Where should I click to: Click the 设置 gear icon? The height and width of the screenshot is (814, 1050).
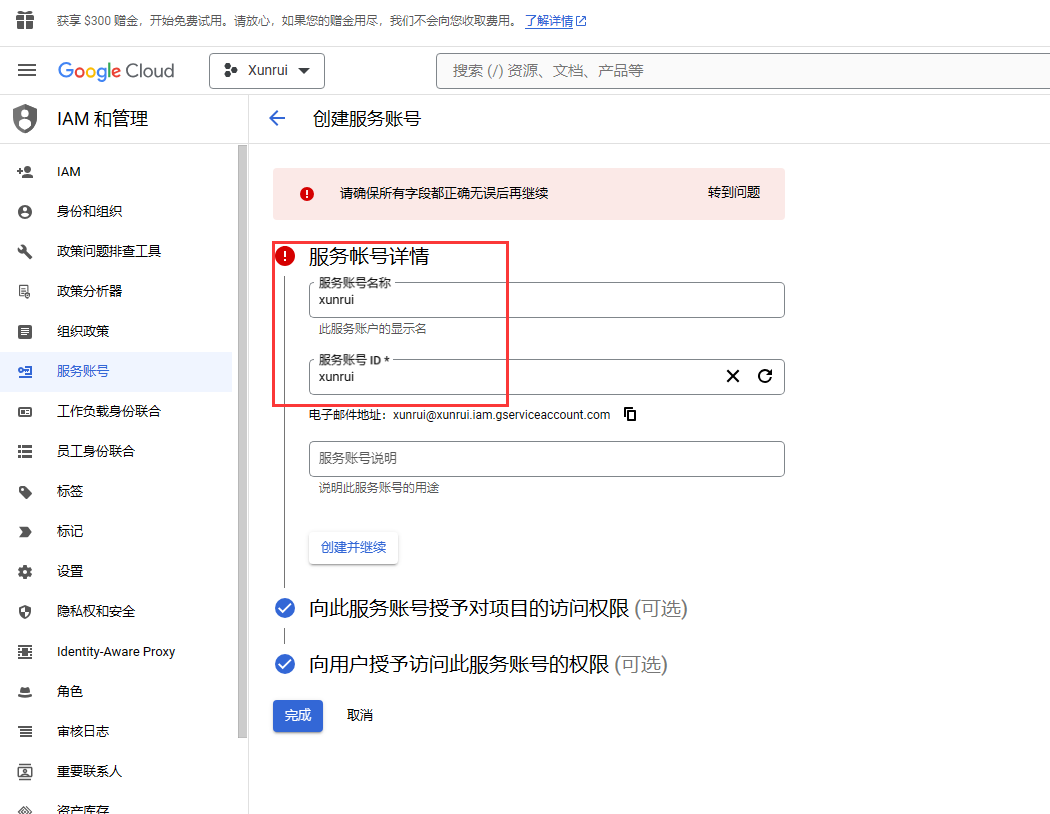point(25,572)
